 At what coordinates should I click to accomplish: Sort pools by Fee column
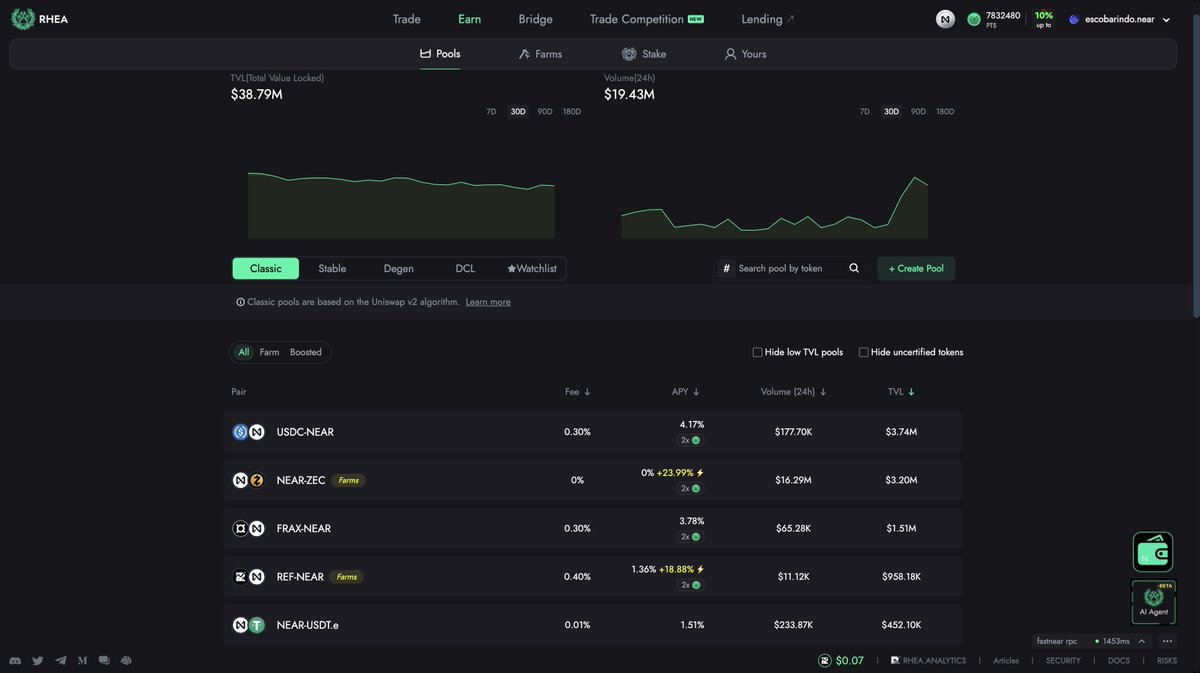coord(578,392)
